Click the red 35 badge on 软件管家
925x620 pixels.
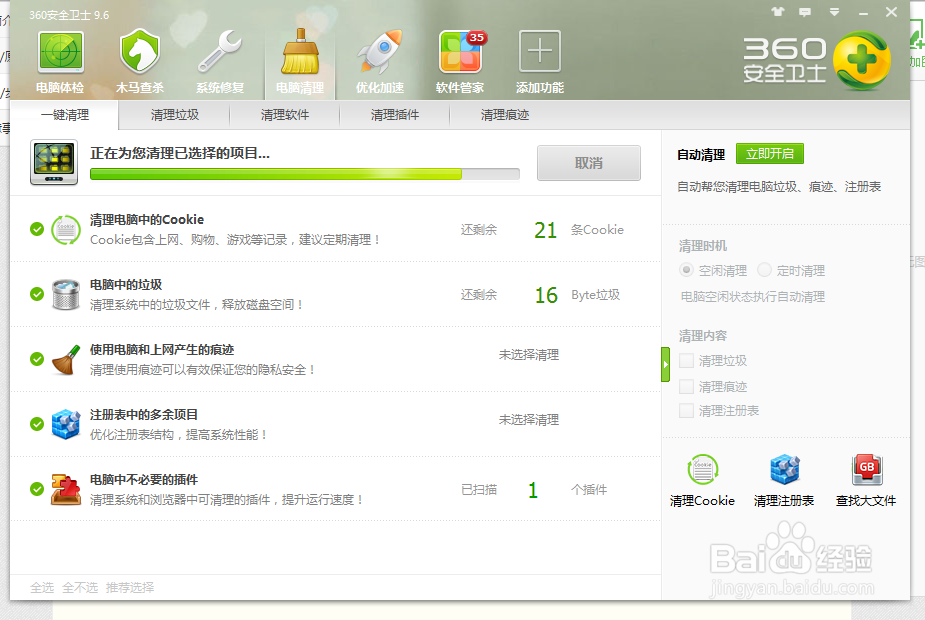pos(477,38)
